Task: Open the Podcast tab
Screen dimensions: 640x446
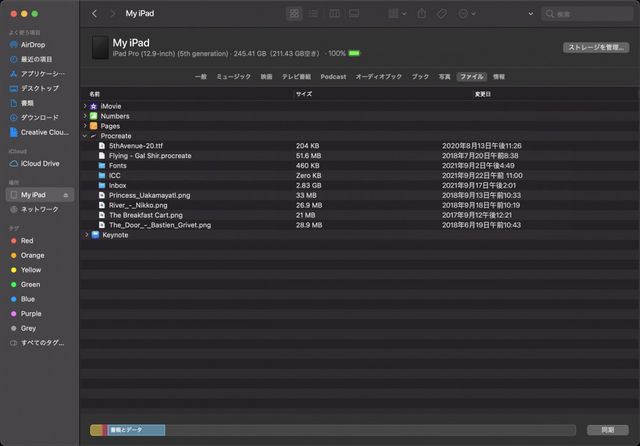Action: tap(333, 77)
